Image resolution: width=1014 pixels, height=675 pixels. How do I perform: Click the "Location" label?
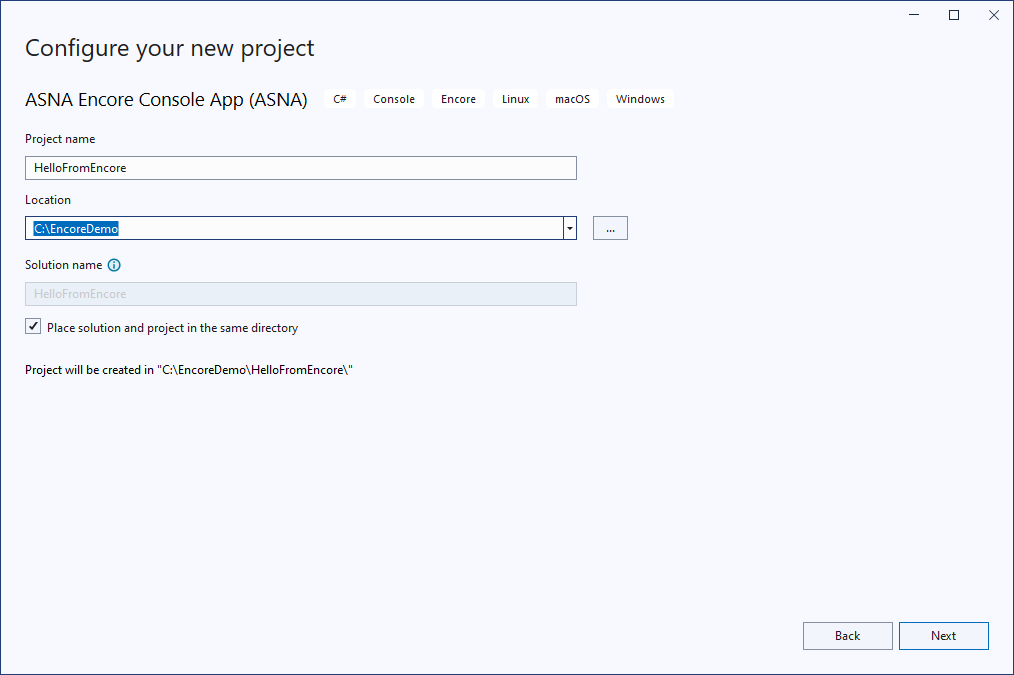(48, 200)
